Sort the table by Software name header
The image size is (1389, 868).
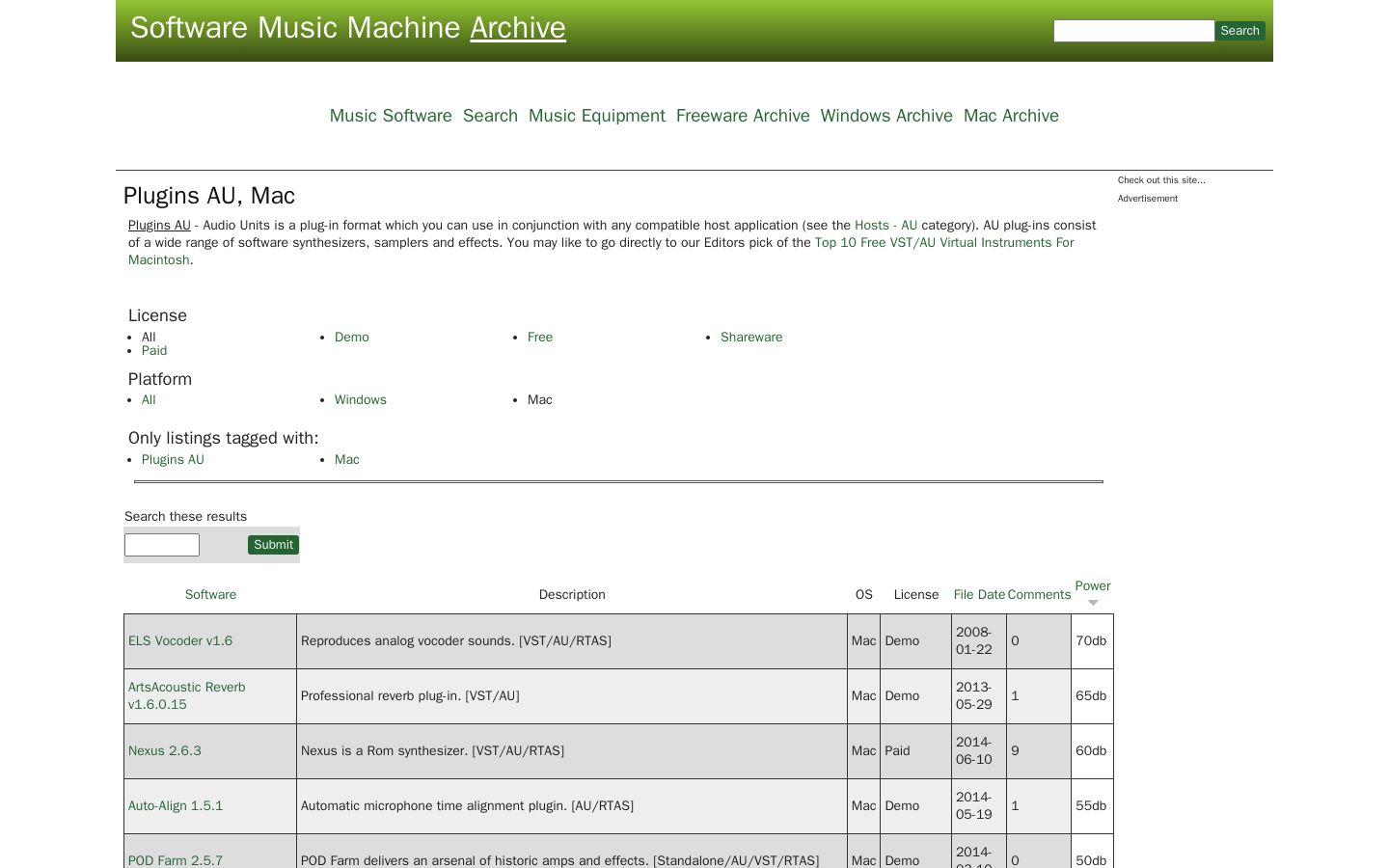pyautogui.click(x=210, y=595)
